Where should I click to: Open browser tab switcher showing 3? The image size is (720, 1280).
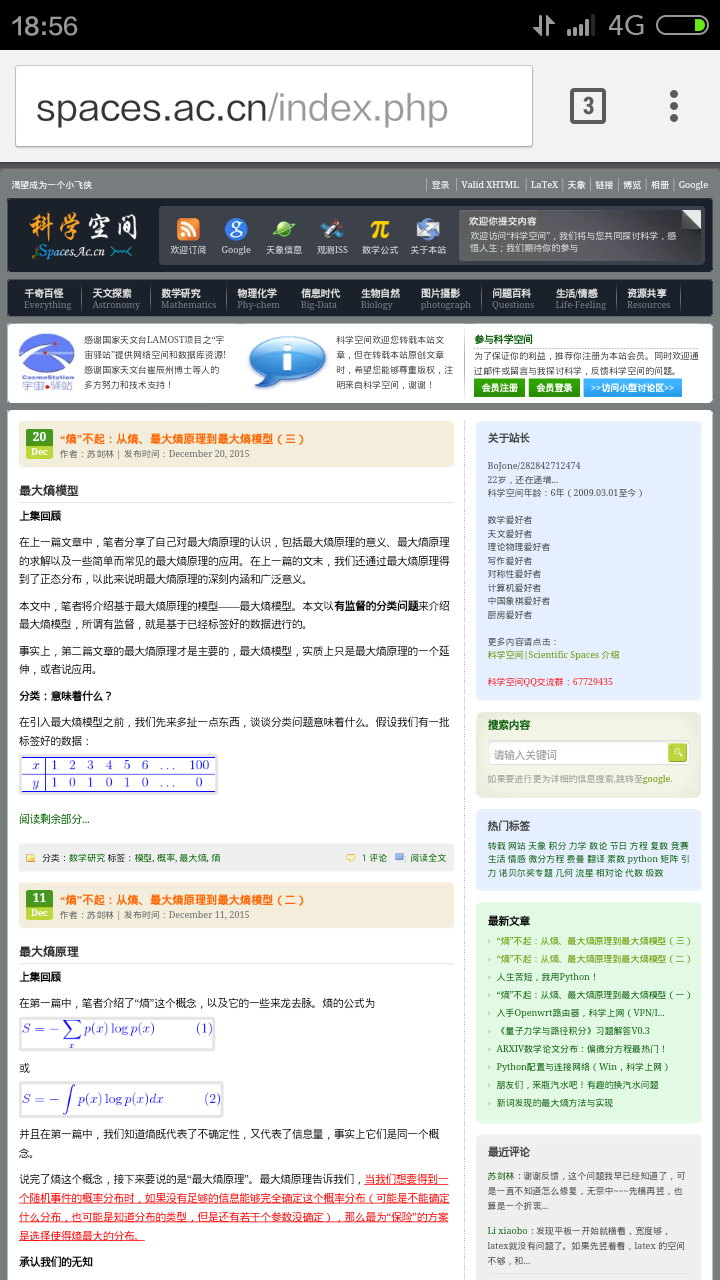tap(588, 106)
